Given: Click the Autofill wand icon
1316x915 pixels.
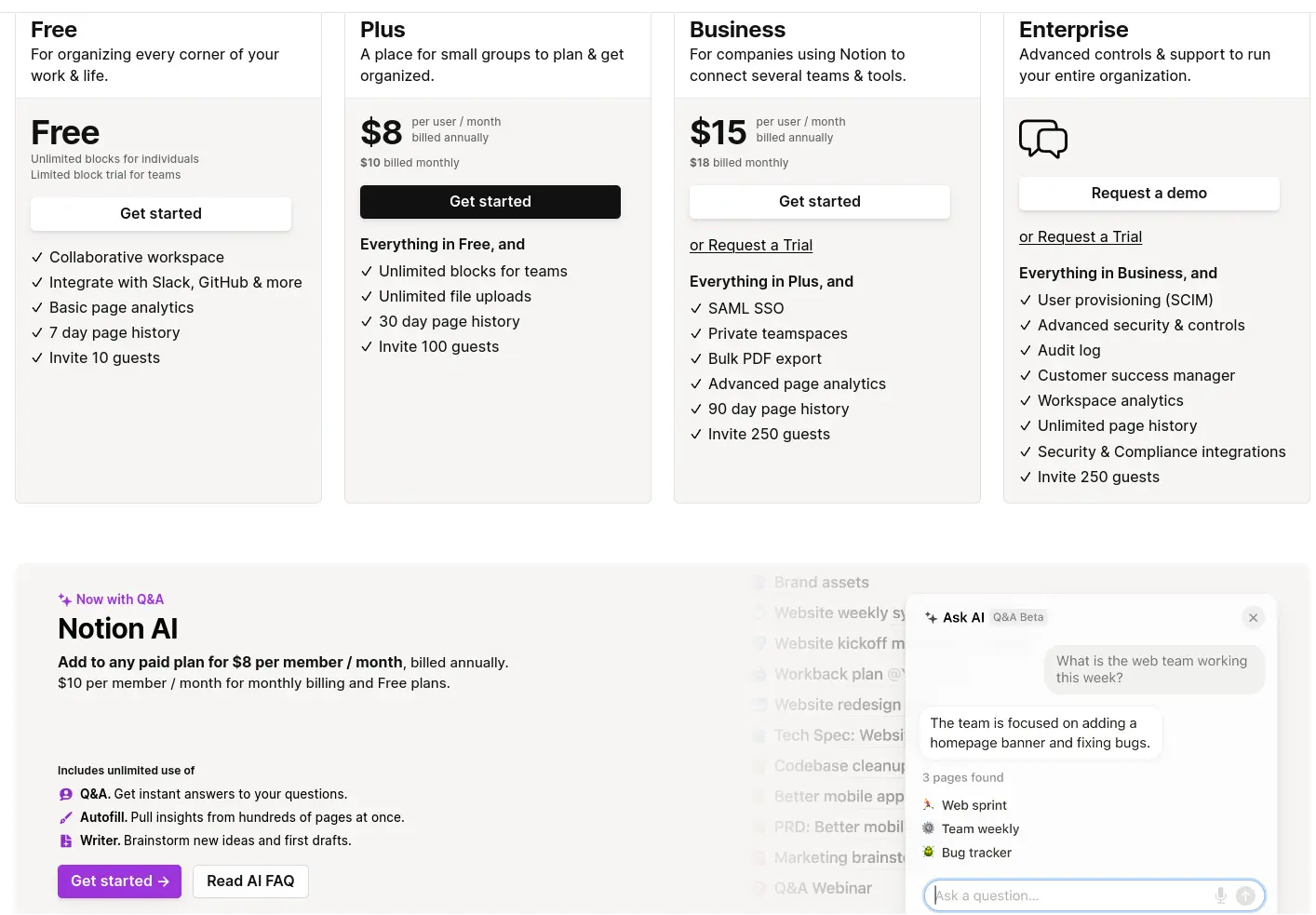Looking at the screenshot, I should tap(65, 818).
